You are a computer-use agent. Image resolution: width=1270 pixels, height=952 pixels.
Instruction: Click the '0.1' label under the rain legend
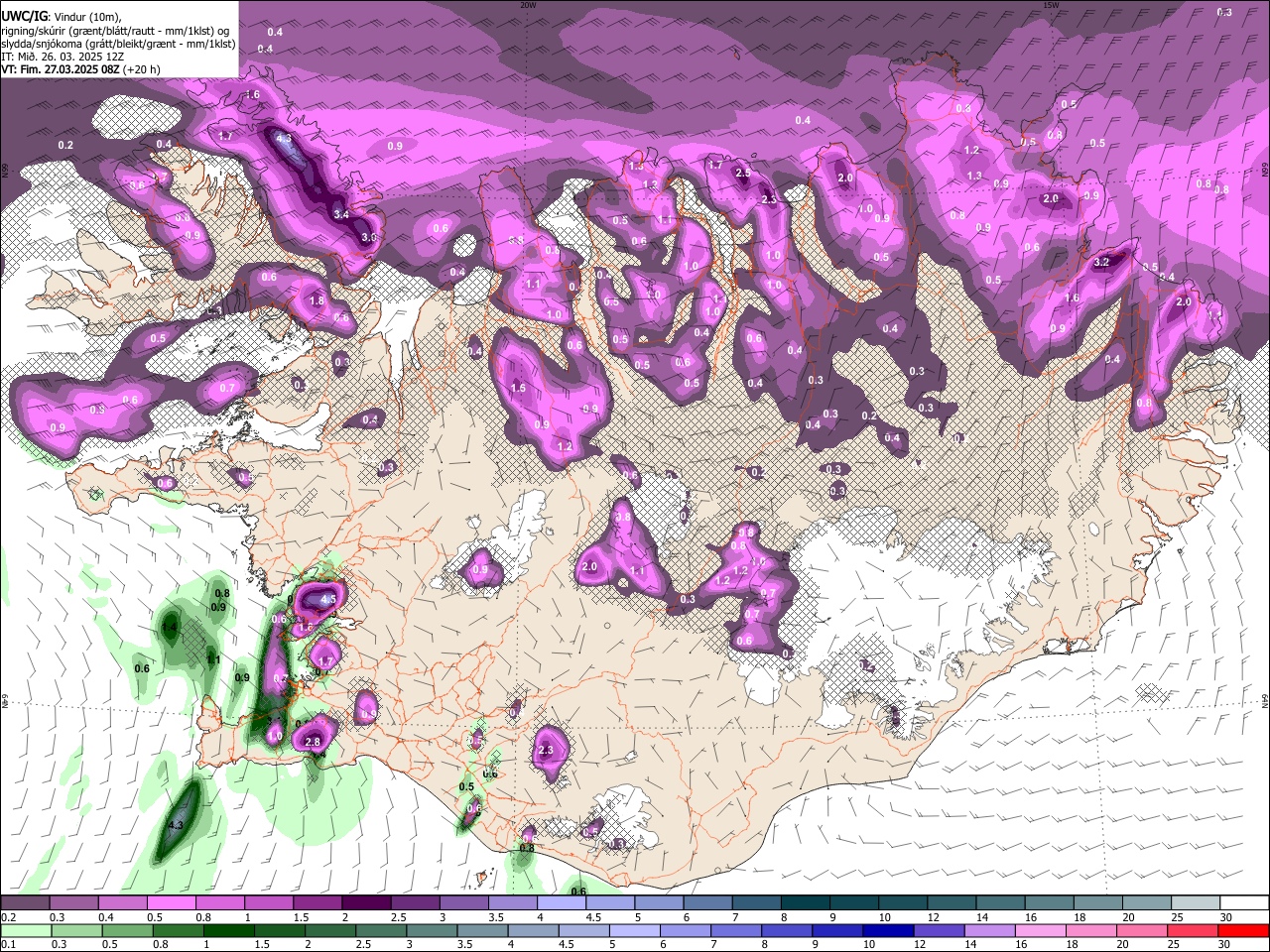point(7,945)
